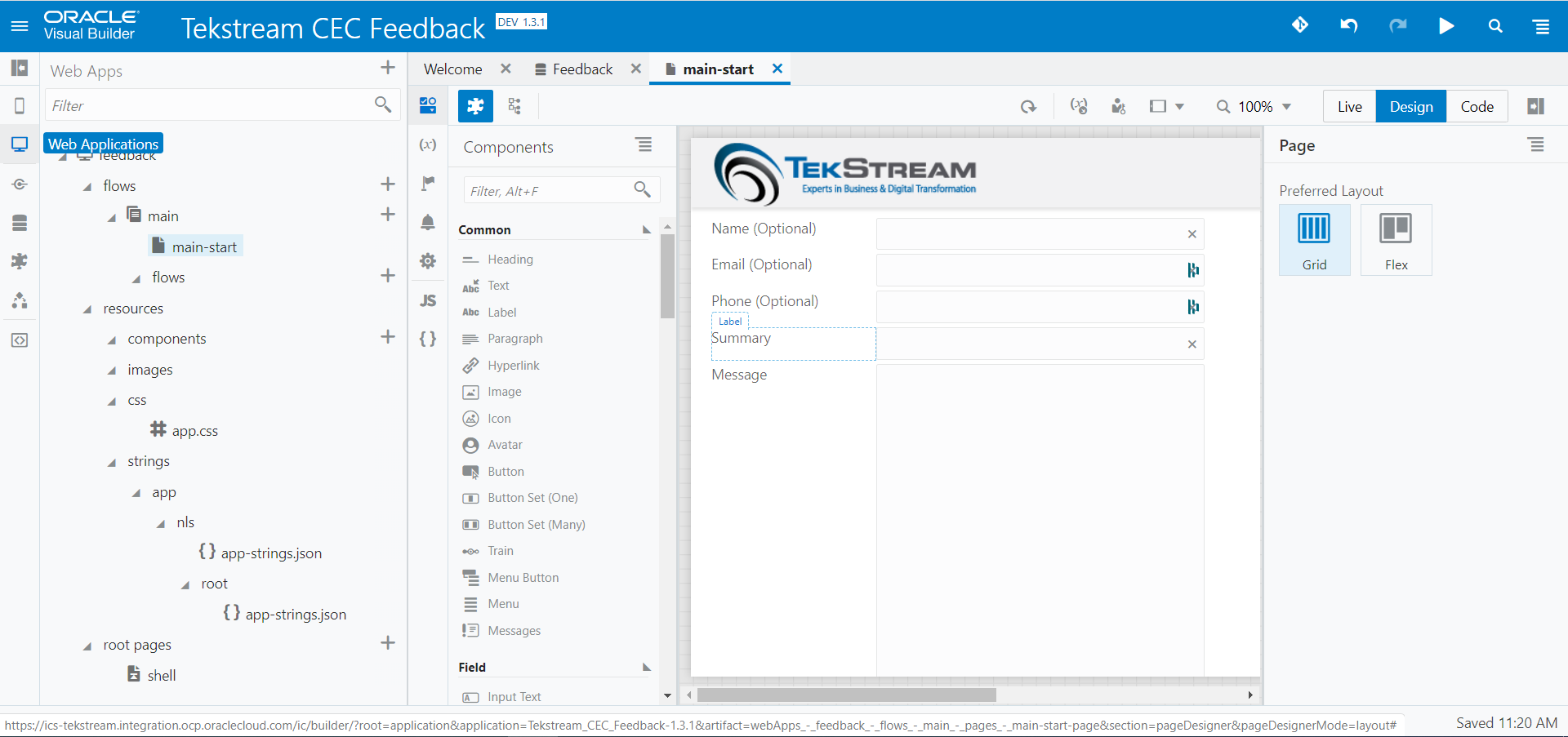The width and height of the screenshot is (1568, 737).
Task: Switch to Design mode
Action: tap(1411, 106)
